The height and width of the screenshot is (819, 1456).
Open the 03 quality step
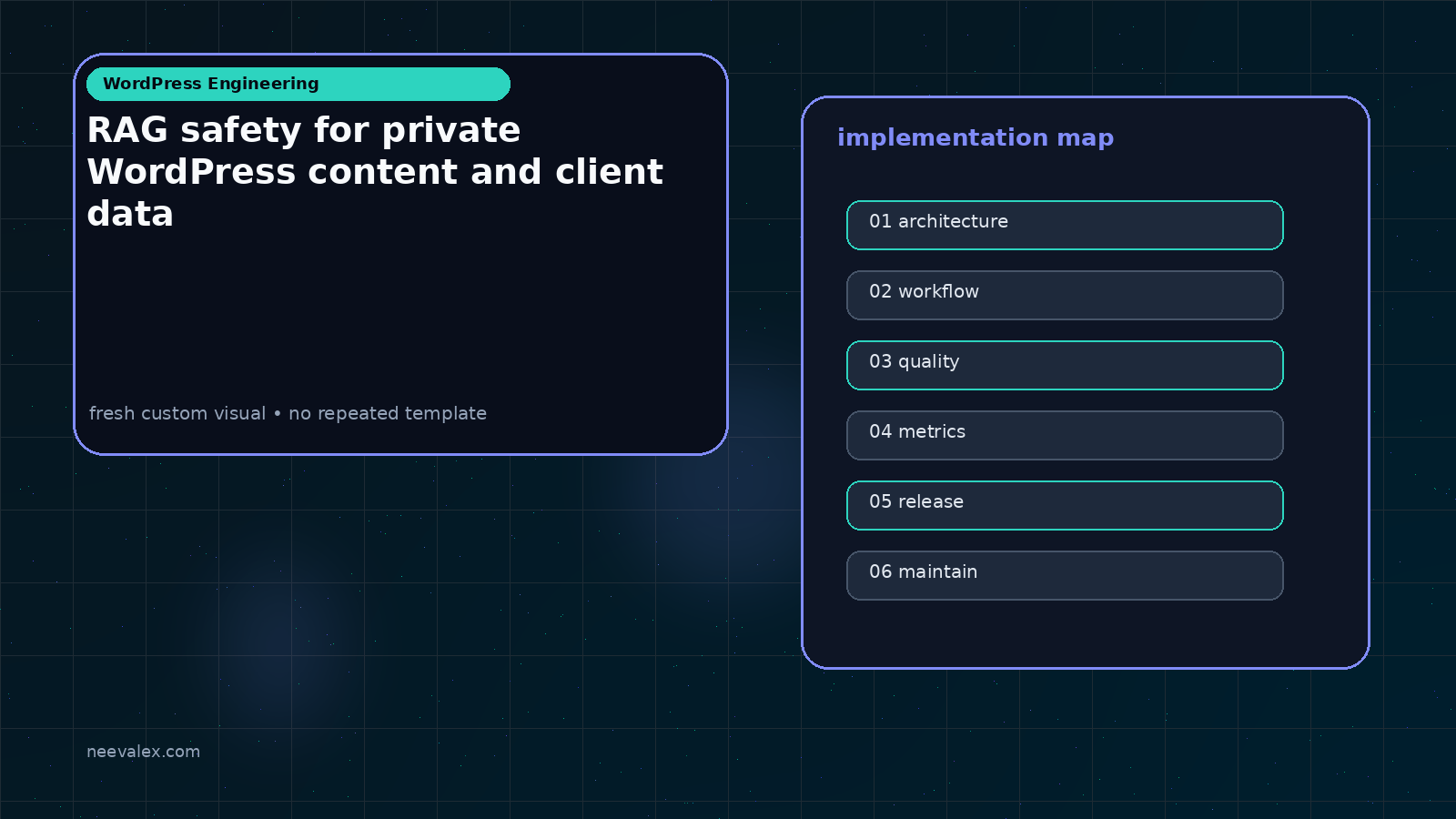click(x=1065, y=365)
